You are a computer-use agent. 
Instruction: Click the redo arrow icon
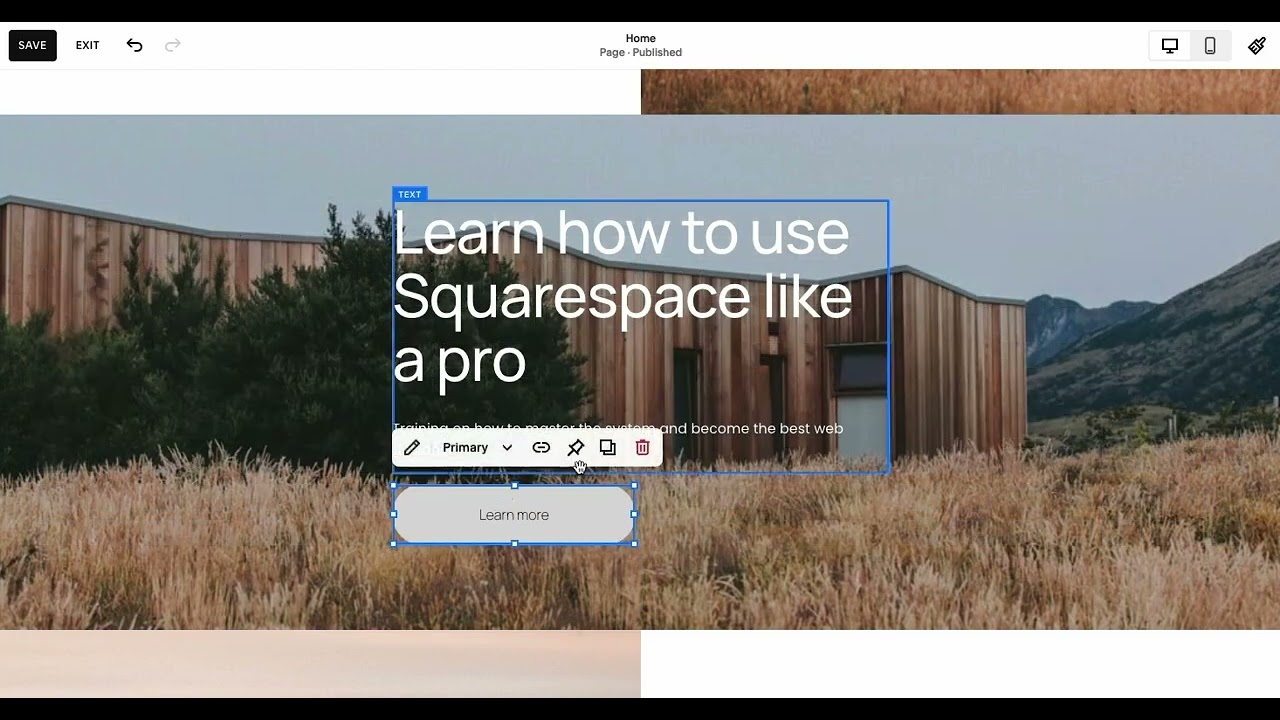172,45
